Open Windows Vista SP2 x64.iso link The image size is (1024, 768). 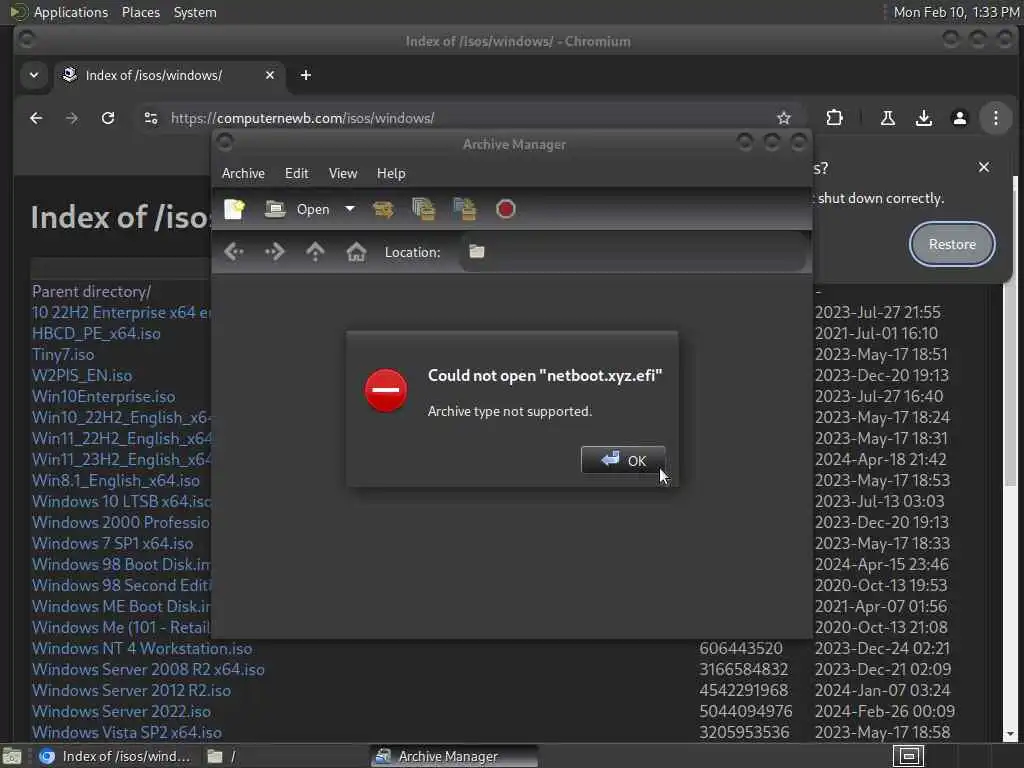[127, 732]
